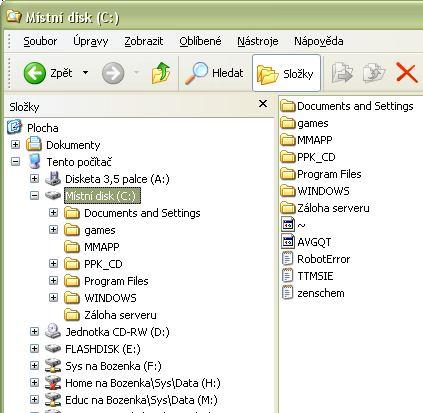Expand Jednotka CD-RW (D:) node
This screenshot has width=423, height=413.
[x=34, y=332]
